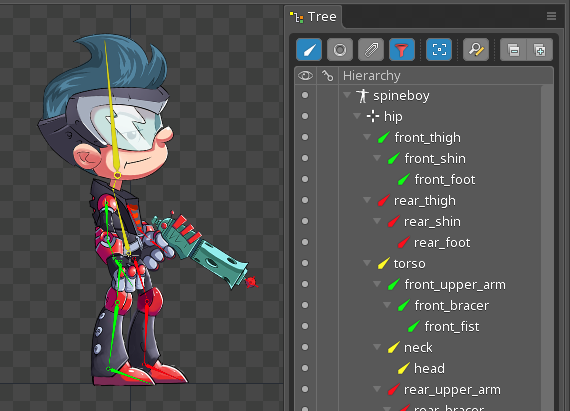The image size is (570, 411).
Task: Click the tree panel vertical scrollbar
Action: click(x=547, y=247)
